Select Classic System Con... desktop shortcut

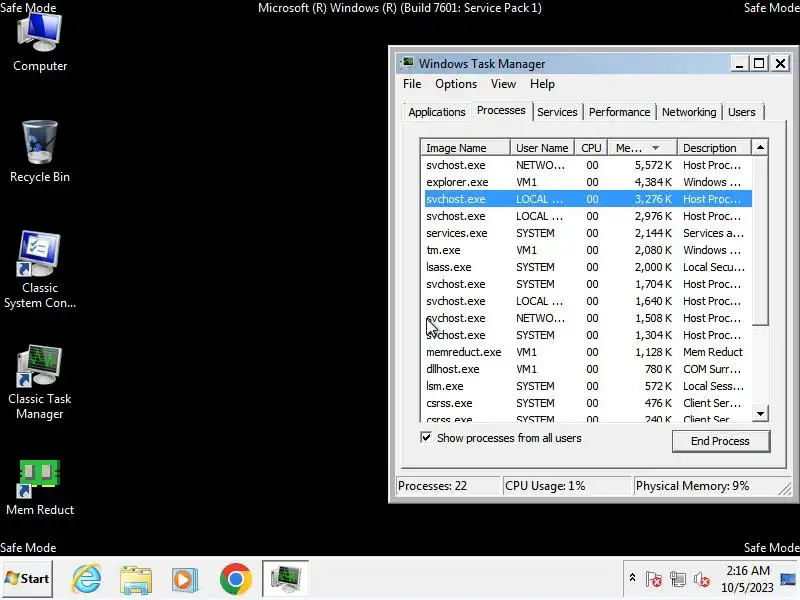(x=40, y=269)
